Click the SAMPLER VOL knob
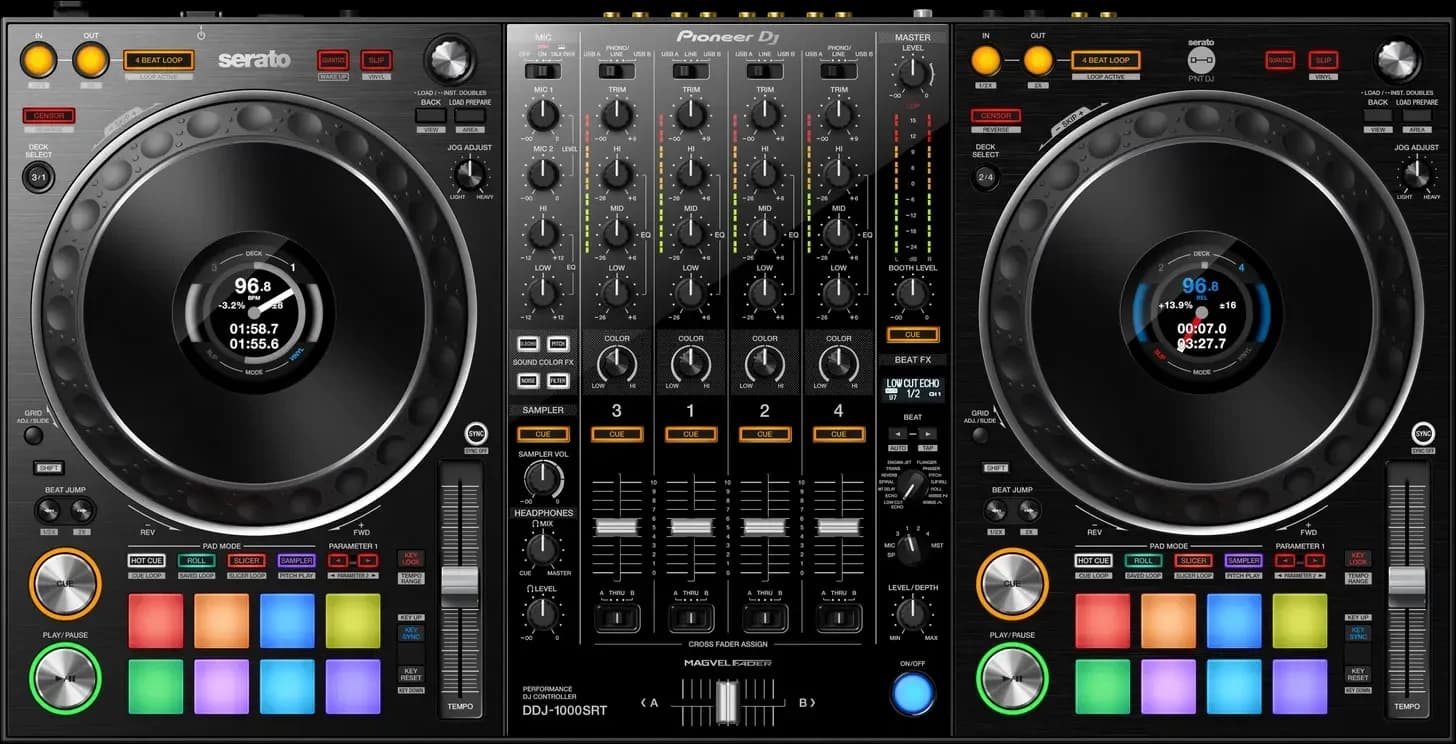 point(542,478)
